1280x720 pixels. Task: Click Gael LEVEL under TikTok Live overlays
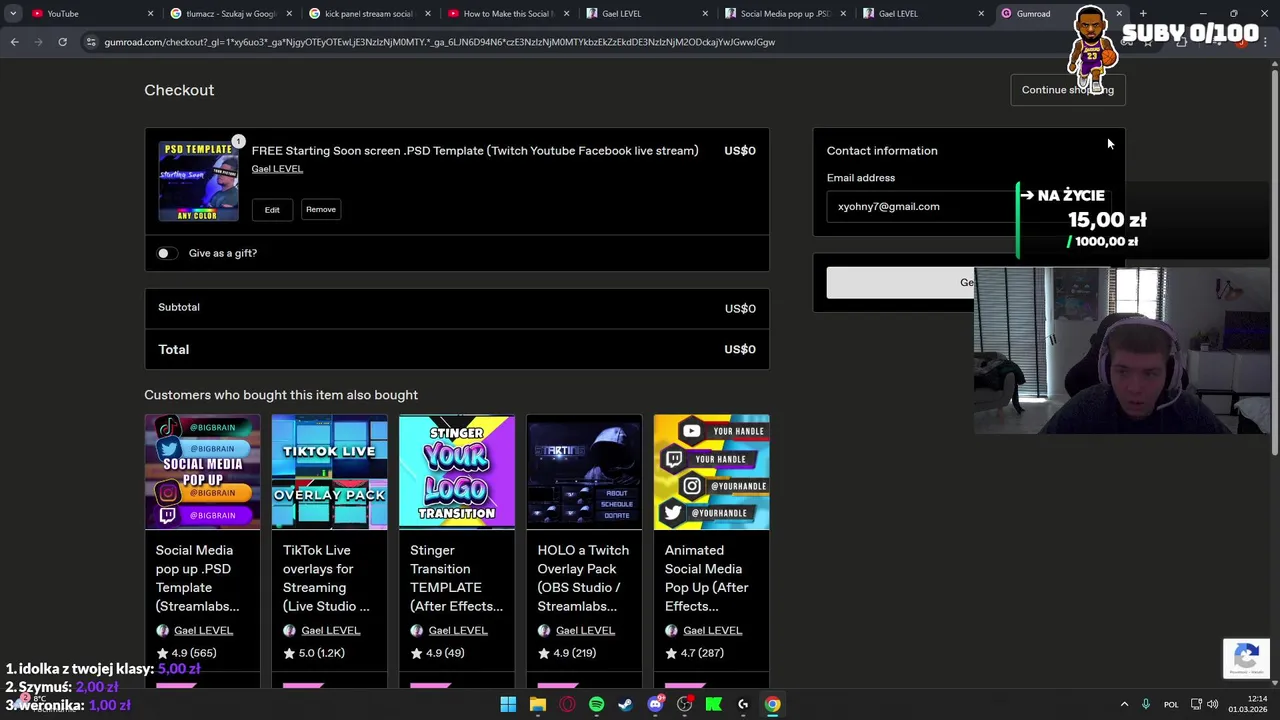(x=330, y=631)
